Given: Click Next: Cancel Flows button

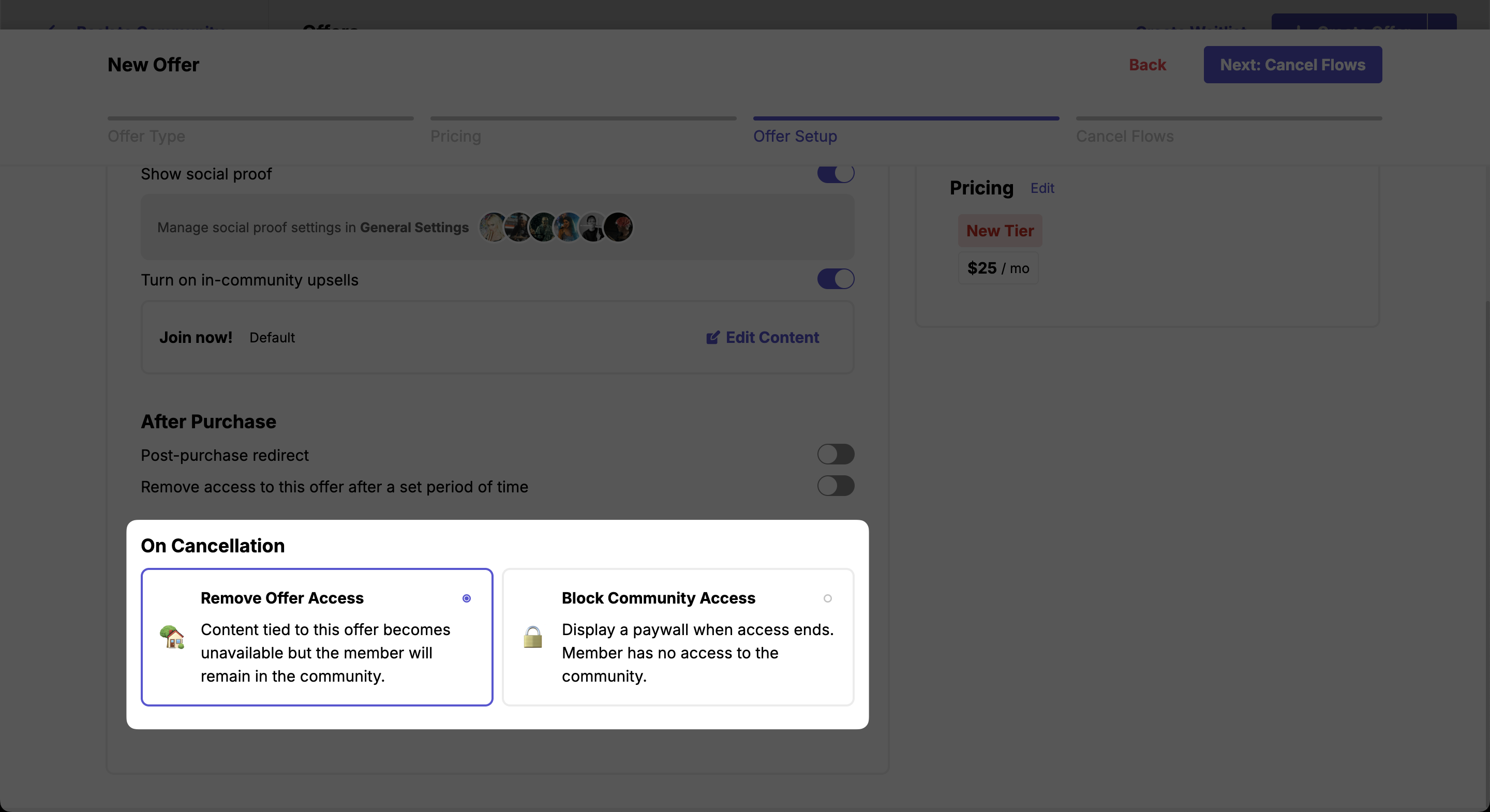Looking at the screenshot, I should (x=1292, y=65).
